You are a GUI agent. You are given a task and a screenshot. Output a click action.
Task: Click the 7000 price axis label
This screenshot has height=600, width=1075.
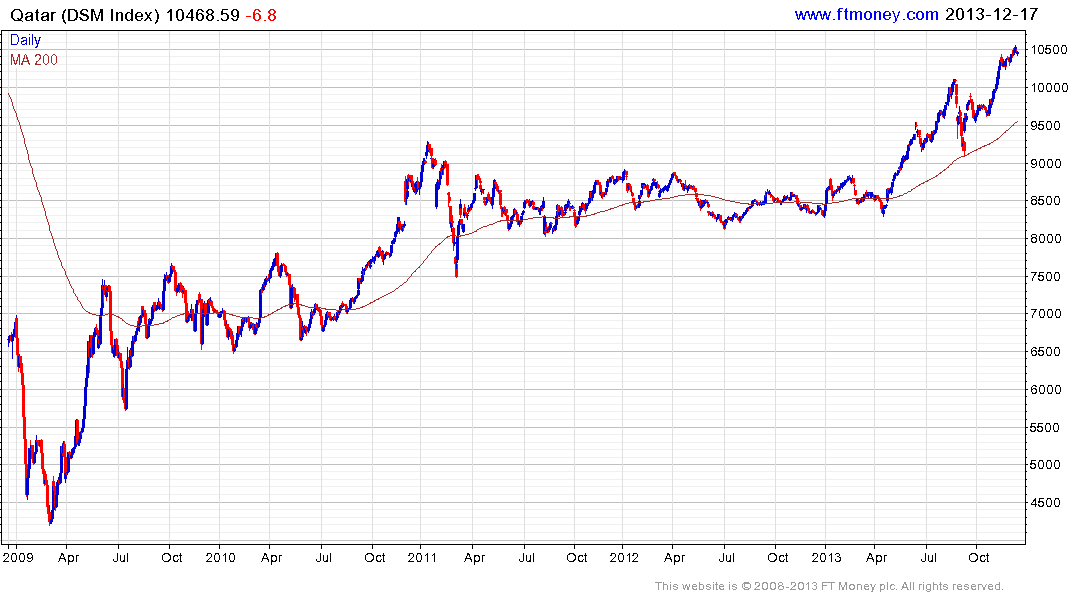coord(1047,314)
